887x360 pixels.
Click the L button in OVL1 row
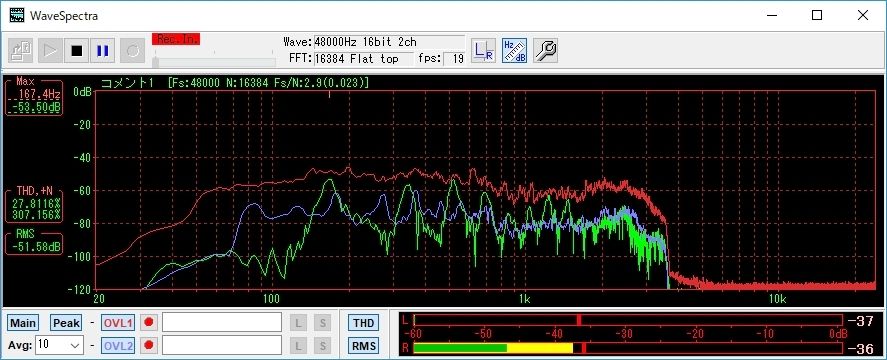[x=299, y=323]
